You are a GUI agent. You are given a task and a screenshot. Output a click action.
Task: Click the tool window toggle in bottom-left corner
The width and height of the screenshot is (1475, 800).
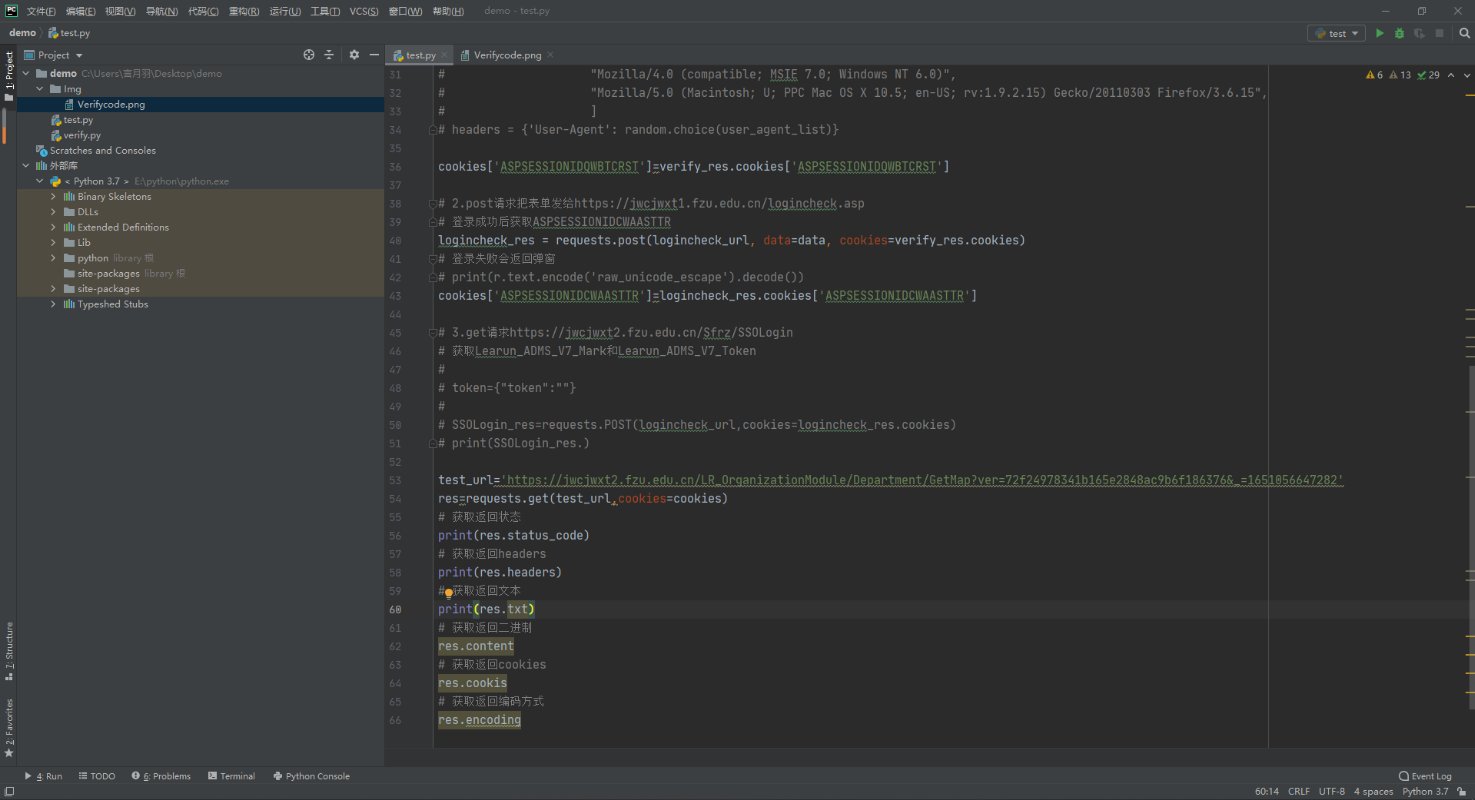tap(9, 792)
